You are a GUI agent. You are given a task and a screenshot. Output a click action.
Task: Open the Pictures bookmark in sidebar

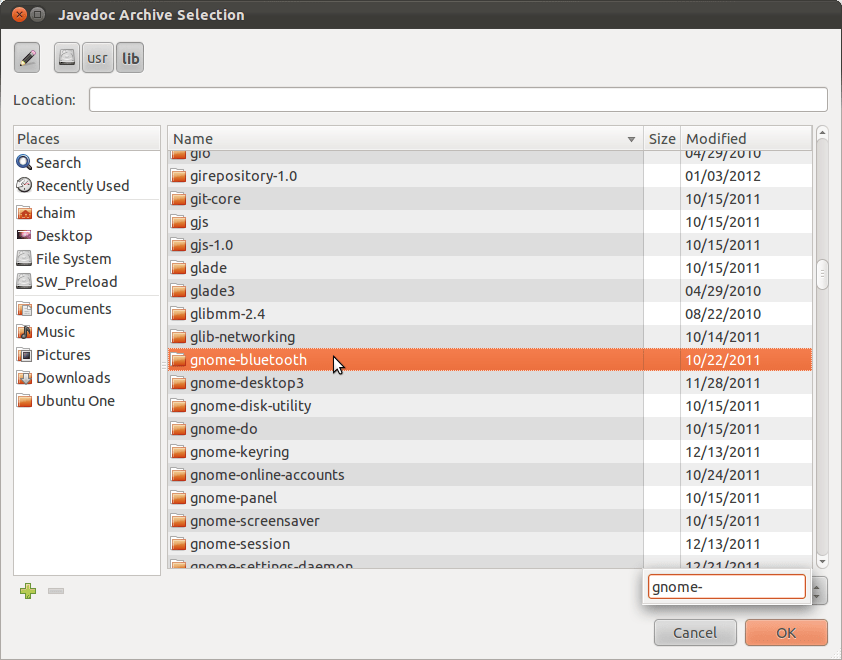click(60, 354)
